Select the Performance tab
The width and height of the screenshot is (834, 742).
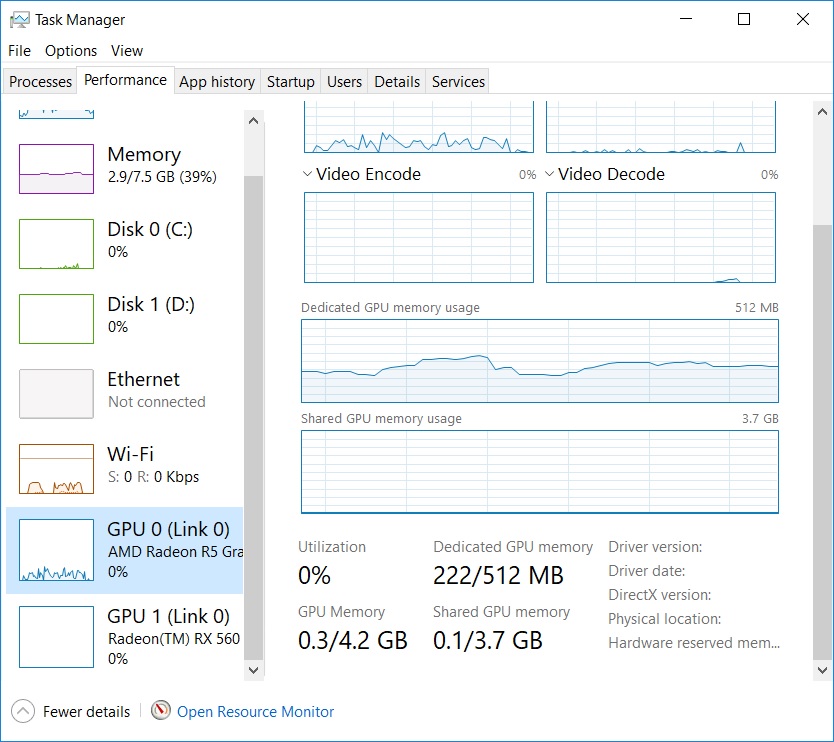[x=126, y=80]
